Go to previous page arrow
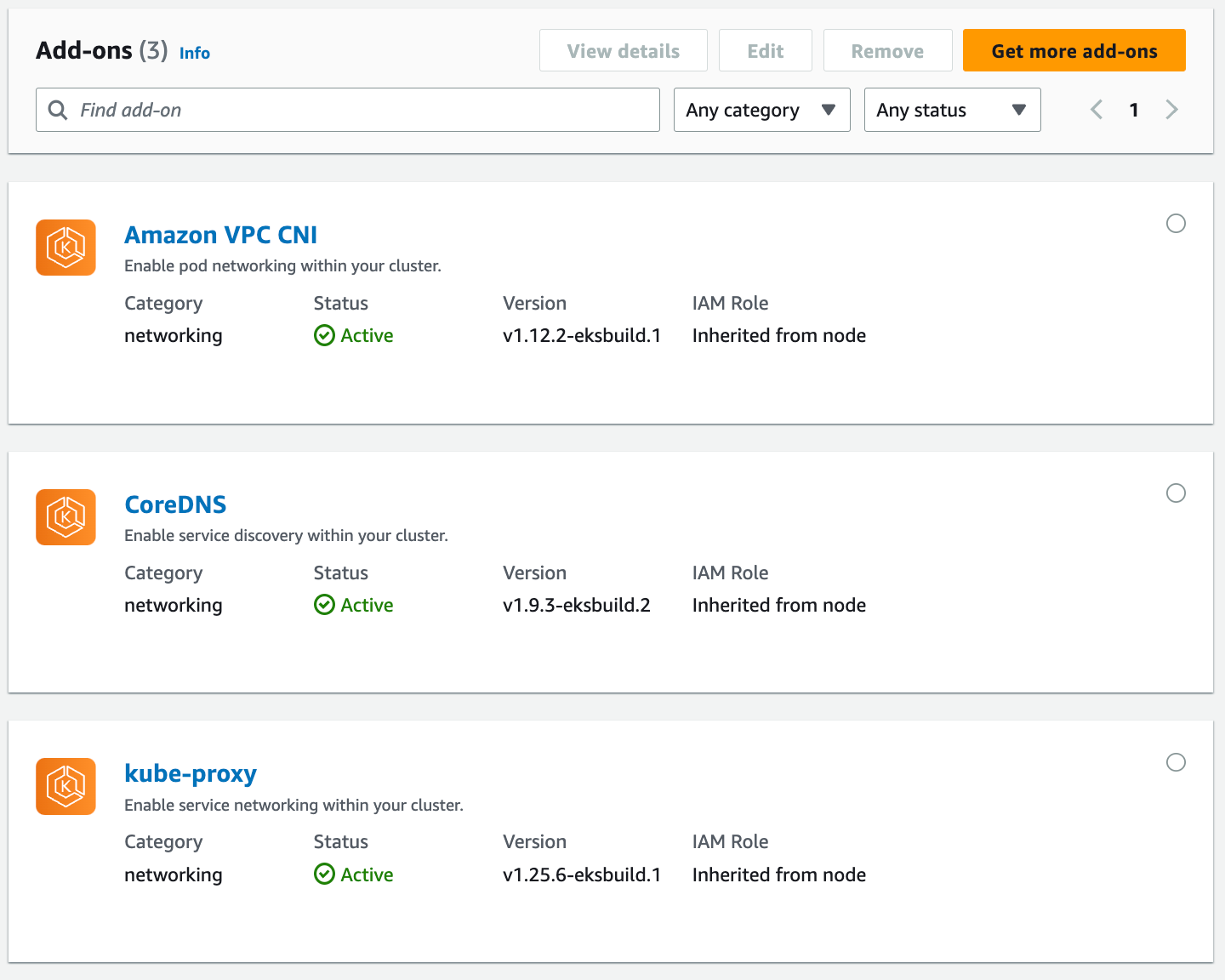The height and width of the screenshot is (980, 1225). (x=1097, y=110)
